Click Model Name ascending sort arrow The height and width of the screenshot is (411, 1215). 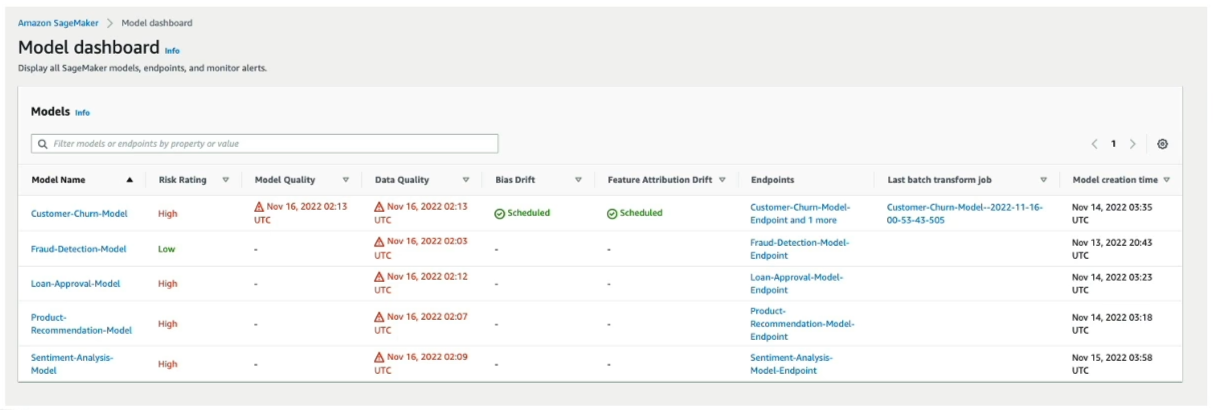coord(129,180)
